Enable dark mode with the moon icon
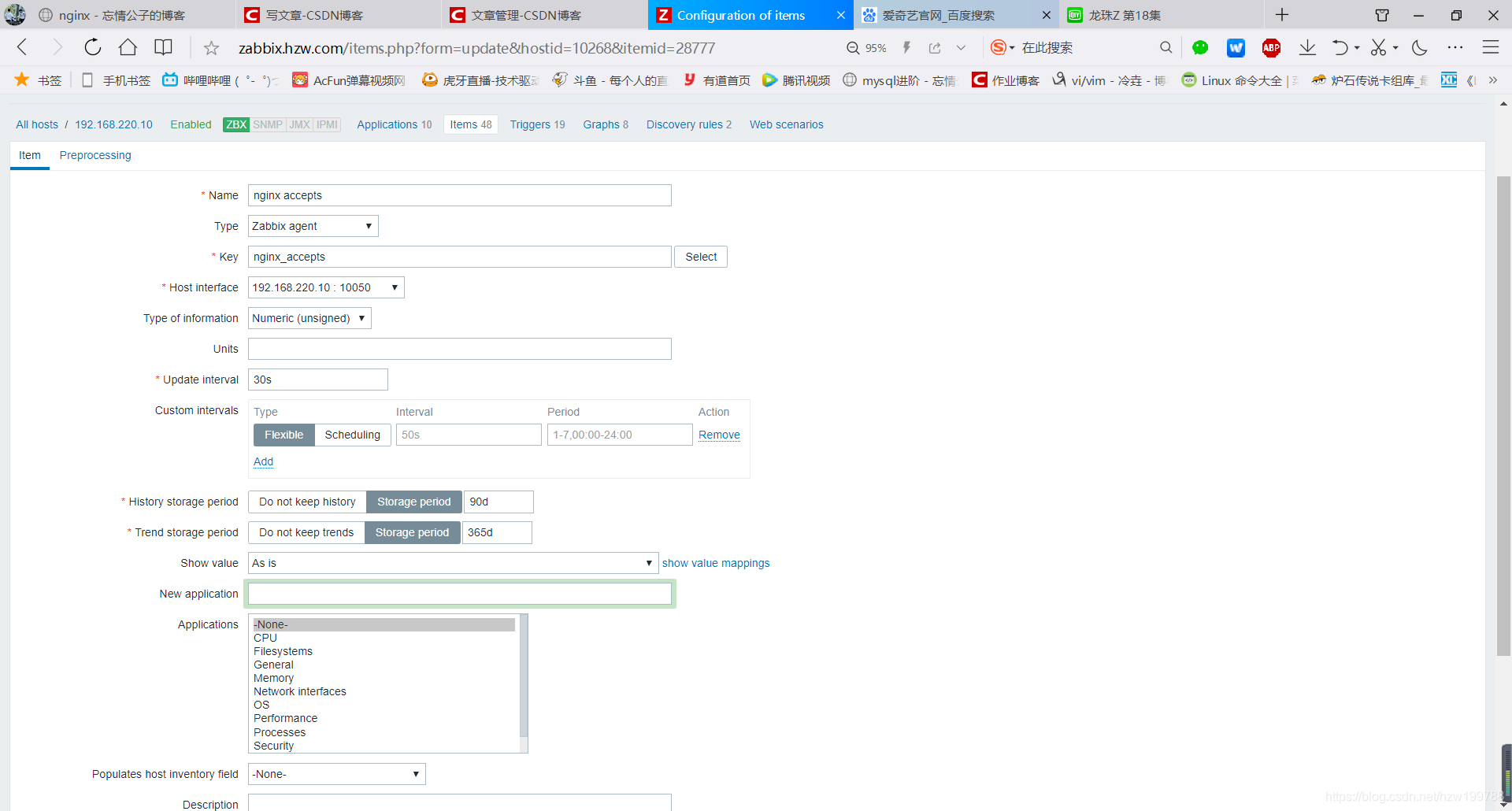The height and width of the screenshot is (811, 1512). pos(1419,47)
